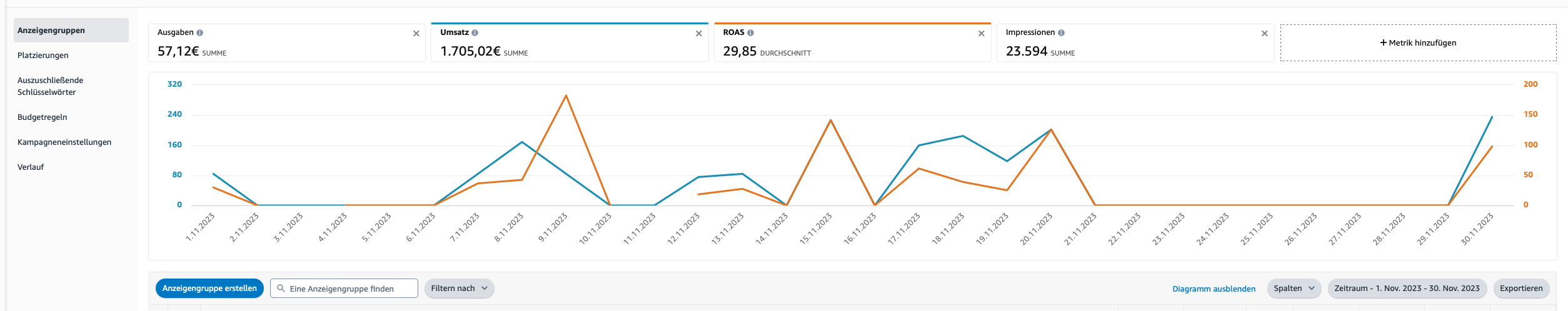The width and height of the screenshot is (1568, 311).
Task: Close the Impressionen metric card
Action: click(x=1264, y=34)
